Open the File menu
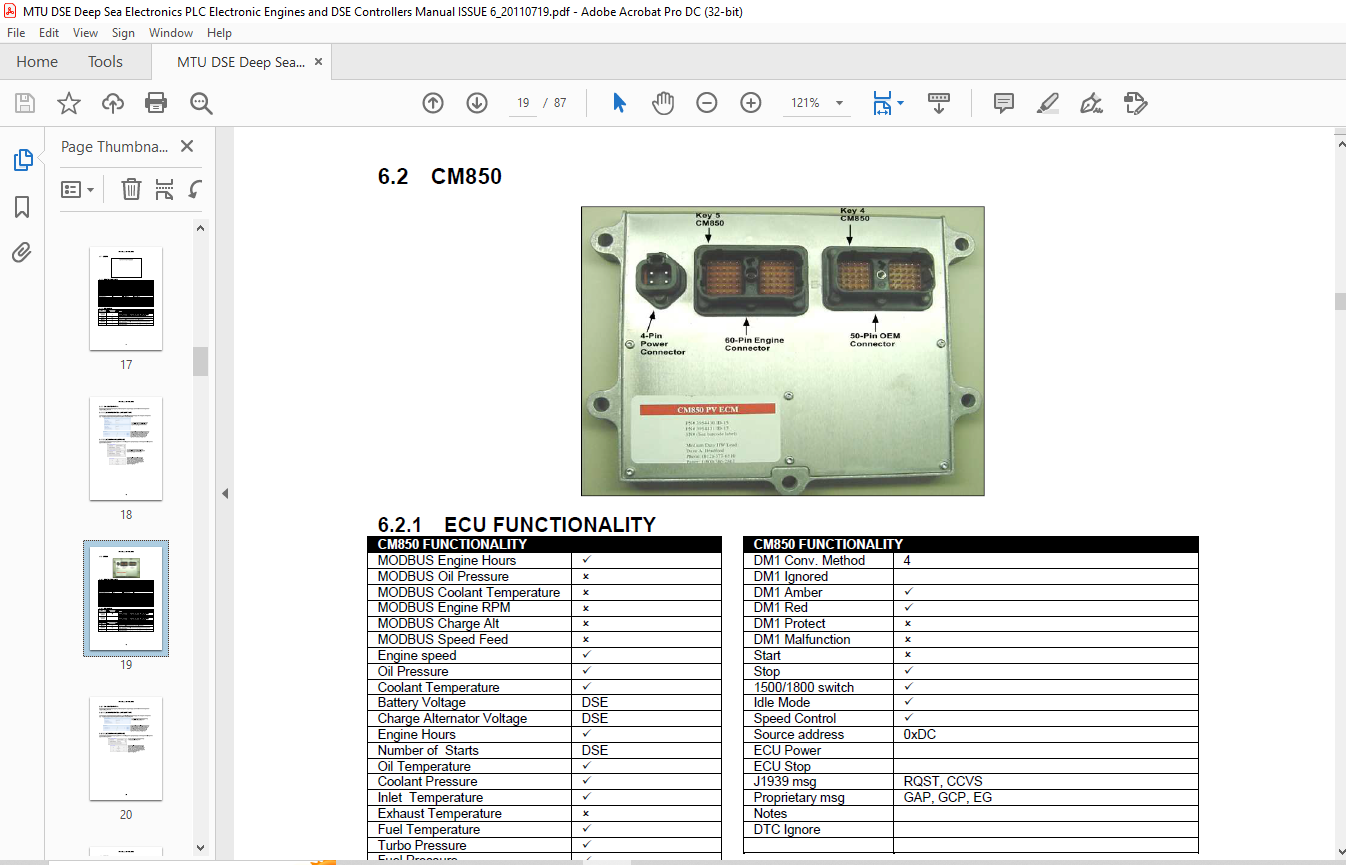1346x865 pixels. (16, 33)
